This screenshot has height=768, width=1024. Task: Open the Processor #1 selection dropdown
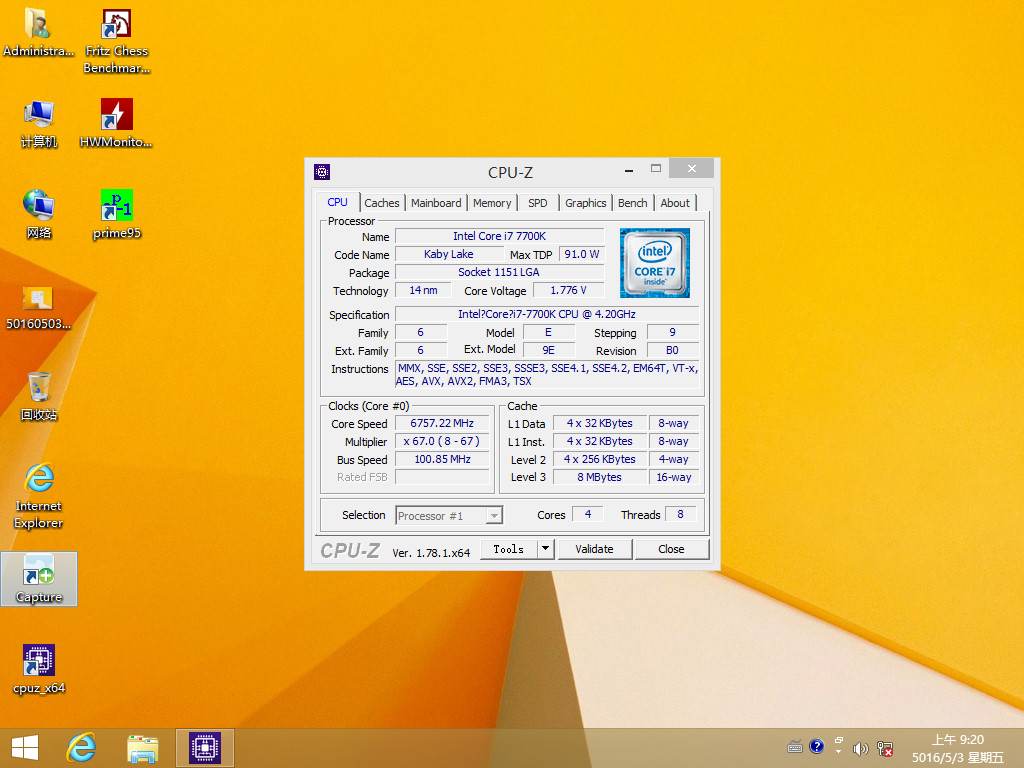pos(449,516)
